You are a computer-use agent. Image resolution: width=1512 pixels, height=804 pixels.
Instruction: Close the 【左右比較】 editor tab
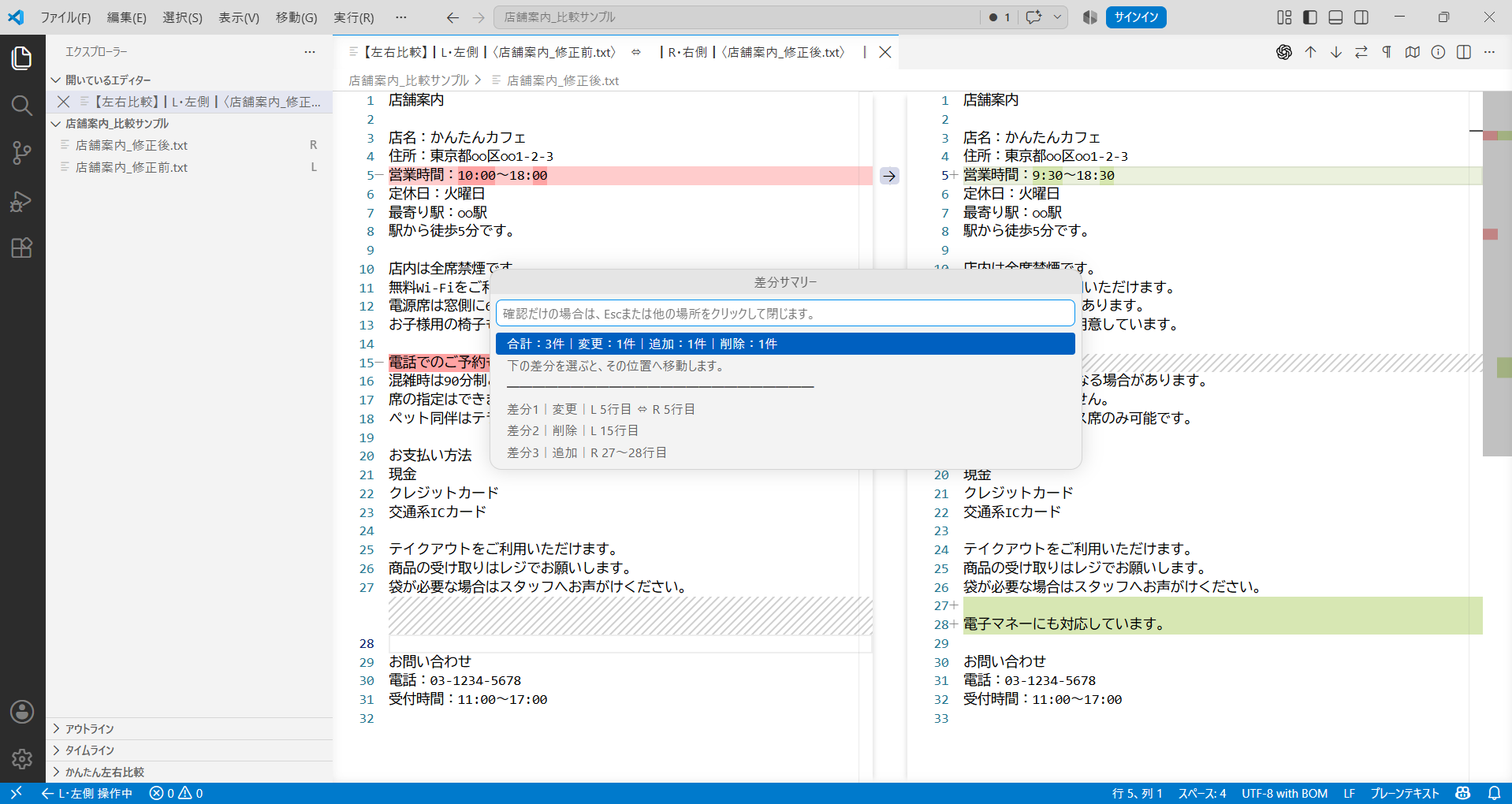click(x=885, y=52)
